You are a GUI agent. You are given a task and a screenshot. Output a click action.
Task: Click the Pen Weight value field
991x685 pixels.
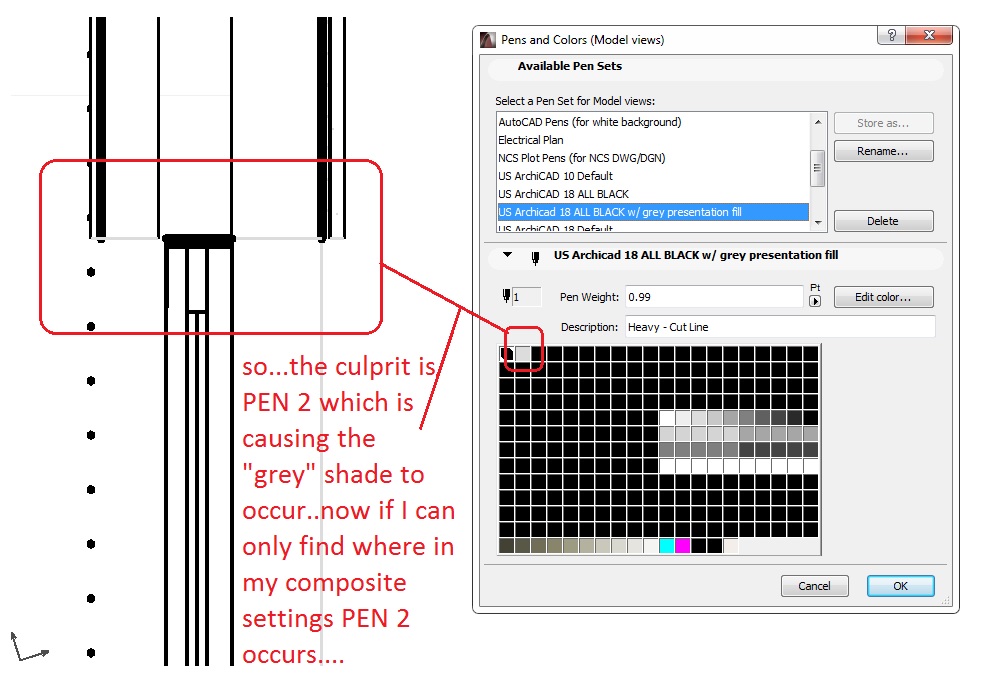click(713, 296)
